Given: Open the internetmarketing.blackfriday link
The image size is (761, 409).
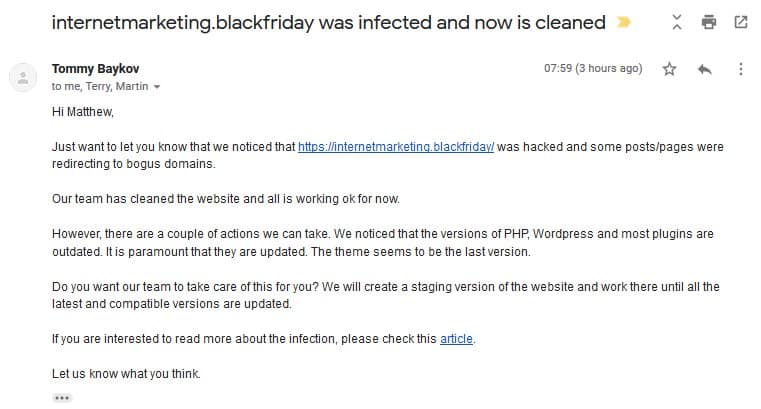Looking at the screenshot, I should (396, 147).
